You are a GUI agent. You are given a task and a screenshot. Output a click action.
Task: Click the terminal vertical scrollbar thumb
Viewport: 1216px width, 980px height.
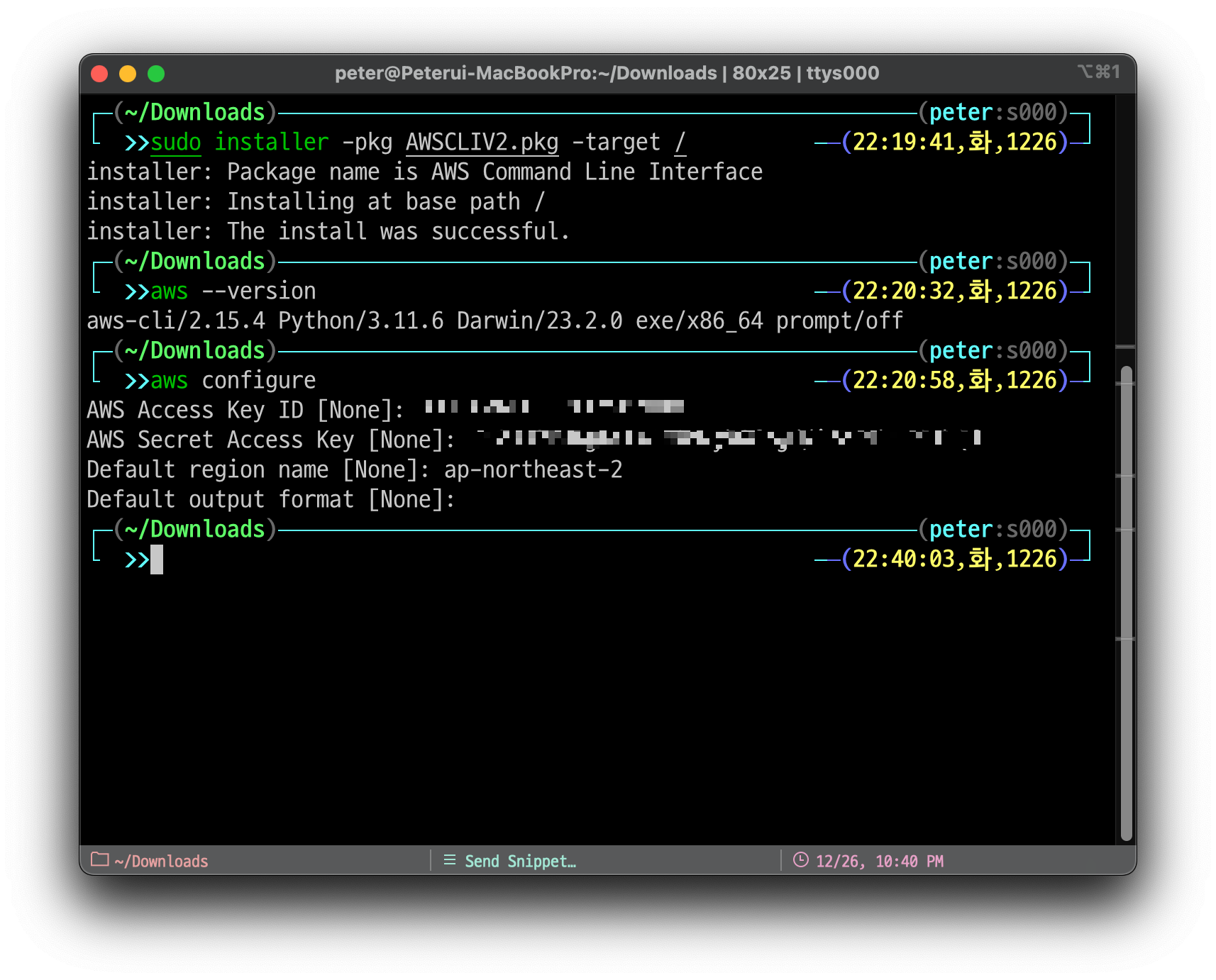click(x=1127, y=603)
